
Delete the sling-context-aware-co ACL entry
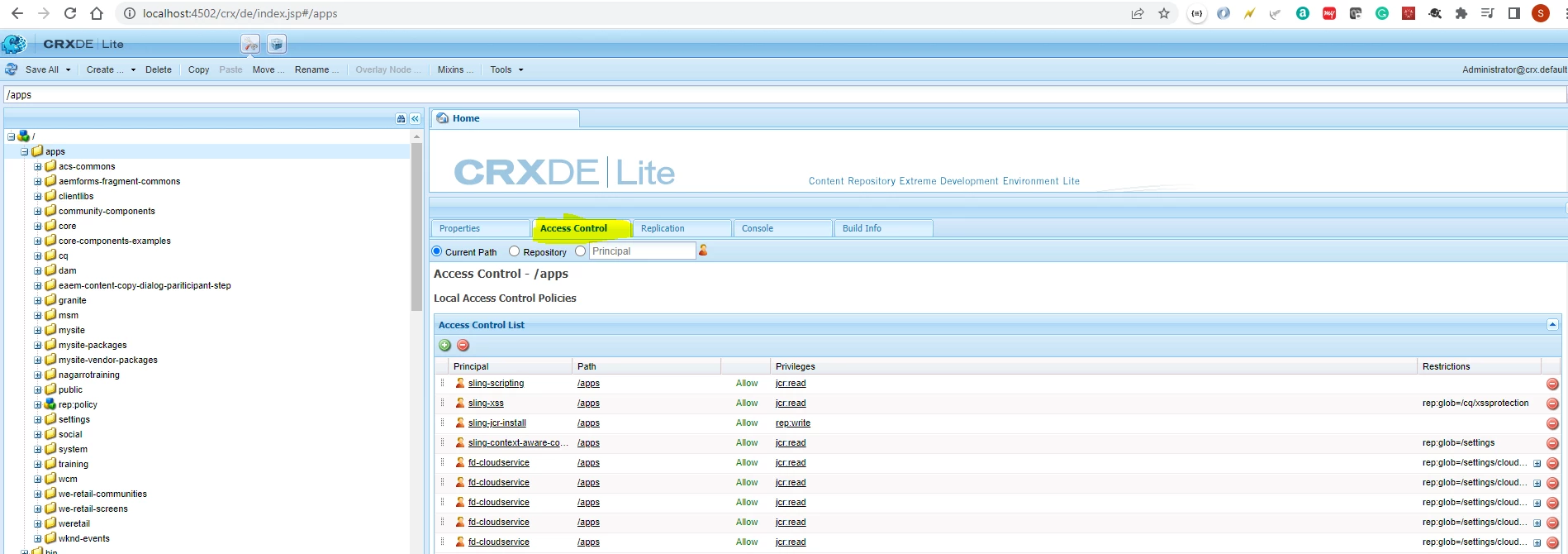point(1552,443)
